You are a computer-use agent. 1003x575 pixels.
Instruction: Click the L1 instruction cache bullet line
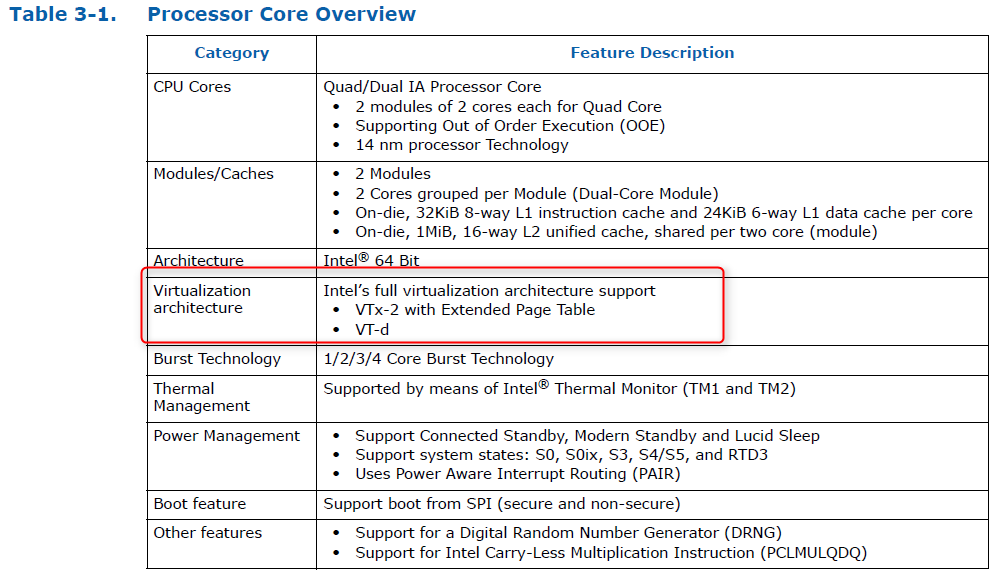click(663, 213)
